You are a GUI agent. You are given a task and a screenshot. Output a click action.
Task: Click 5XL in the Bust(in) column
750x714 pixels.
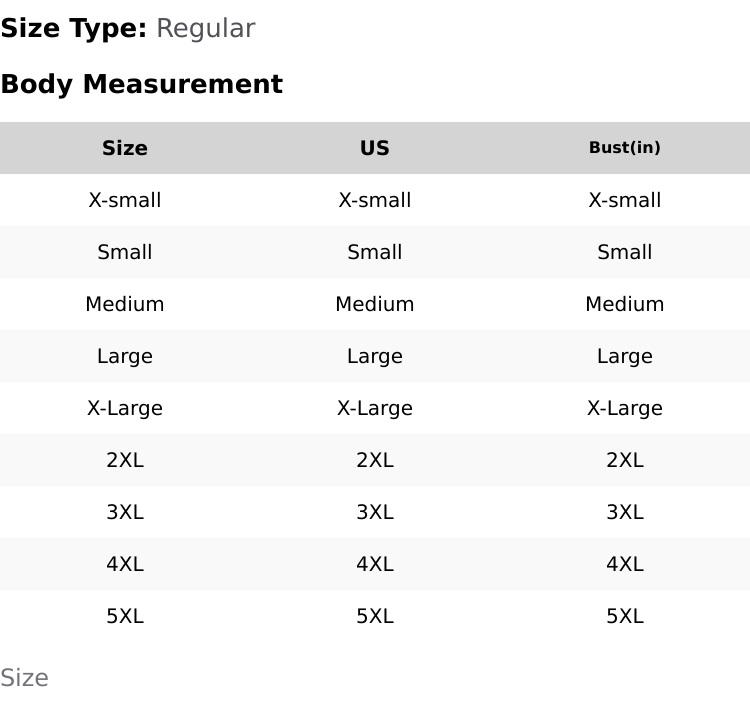[x=625, y=616]
